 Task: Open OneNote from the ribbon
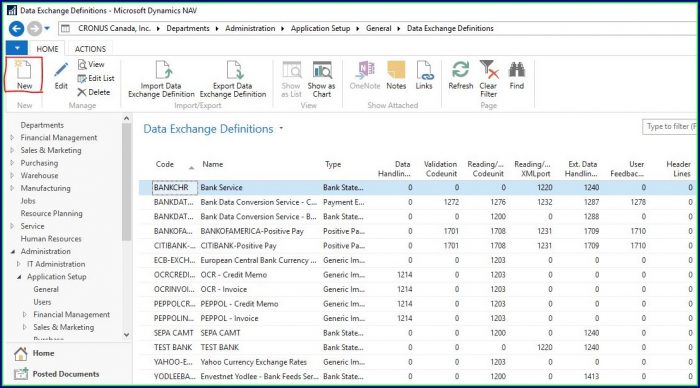click(365, 75)
